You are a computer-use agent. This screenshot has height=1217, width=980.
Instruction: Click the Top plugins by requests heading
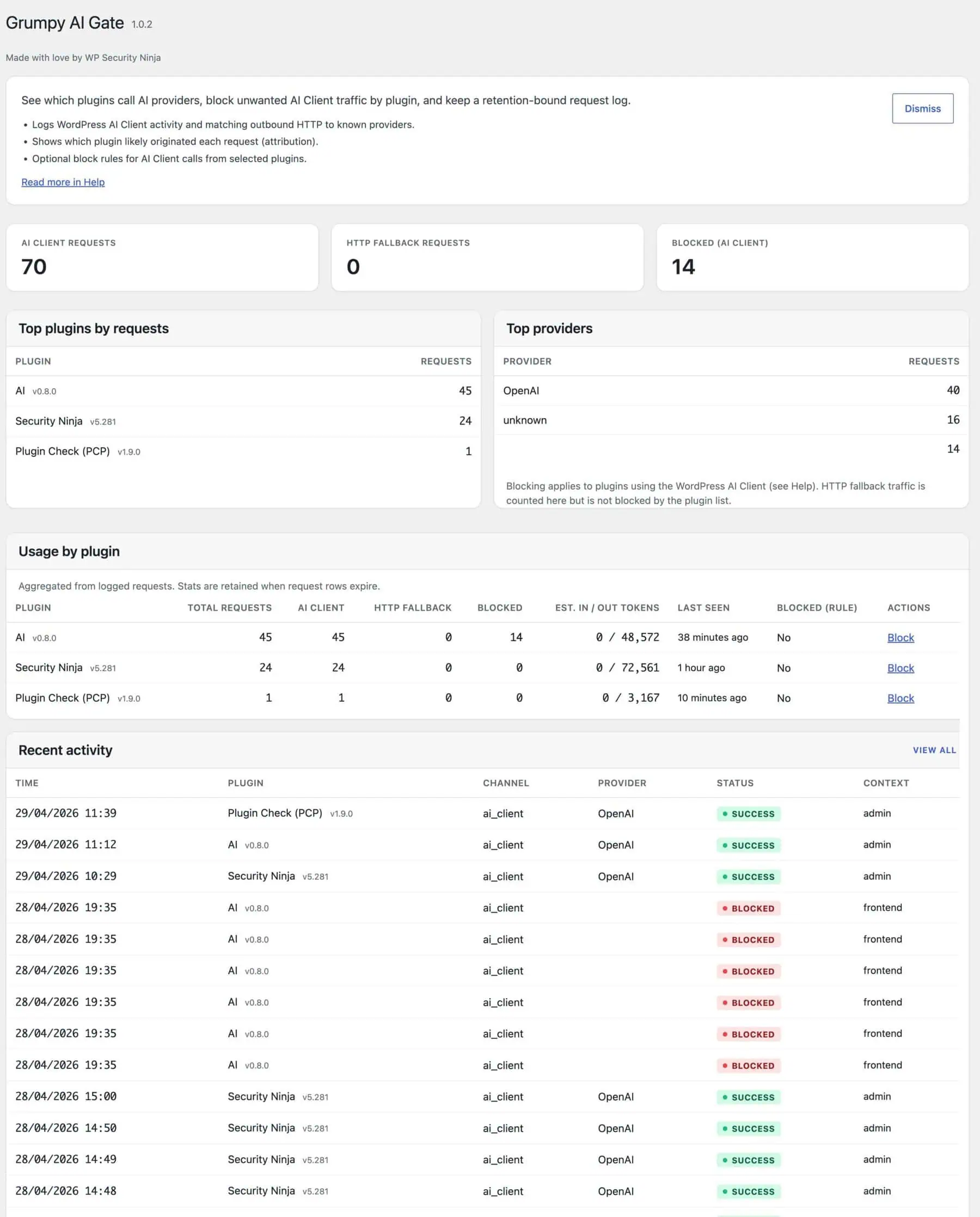point(94,328)
